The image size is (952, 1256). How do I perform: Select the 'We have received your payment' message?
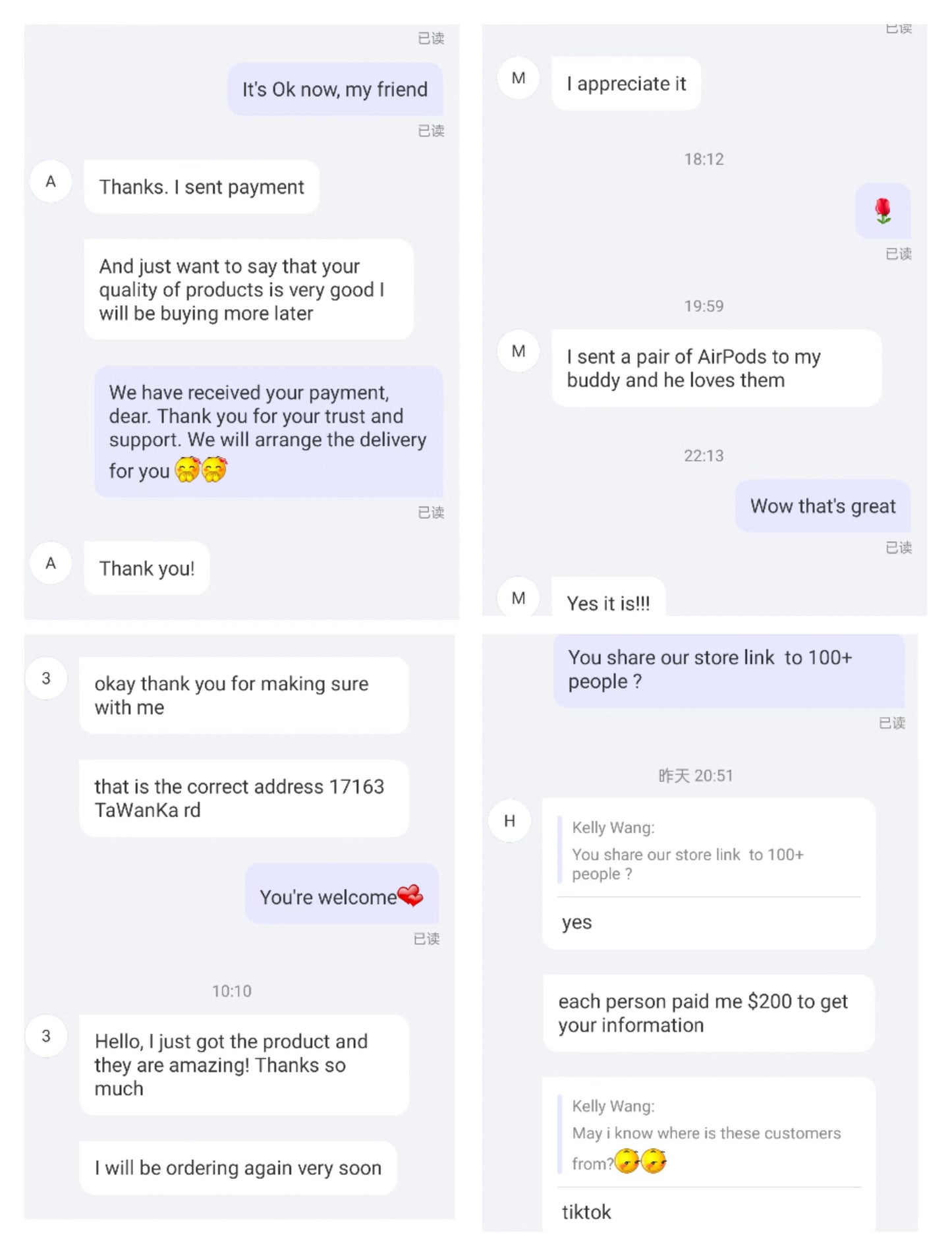[x=268, y=431]
